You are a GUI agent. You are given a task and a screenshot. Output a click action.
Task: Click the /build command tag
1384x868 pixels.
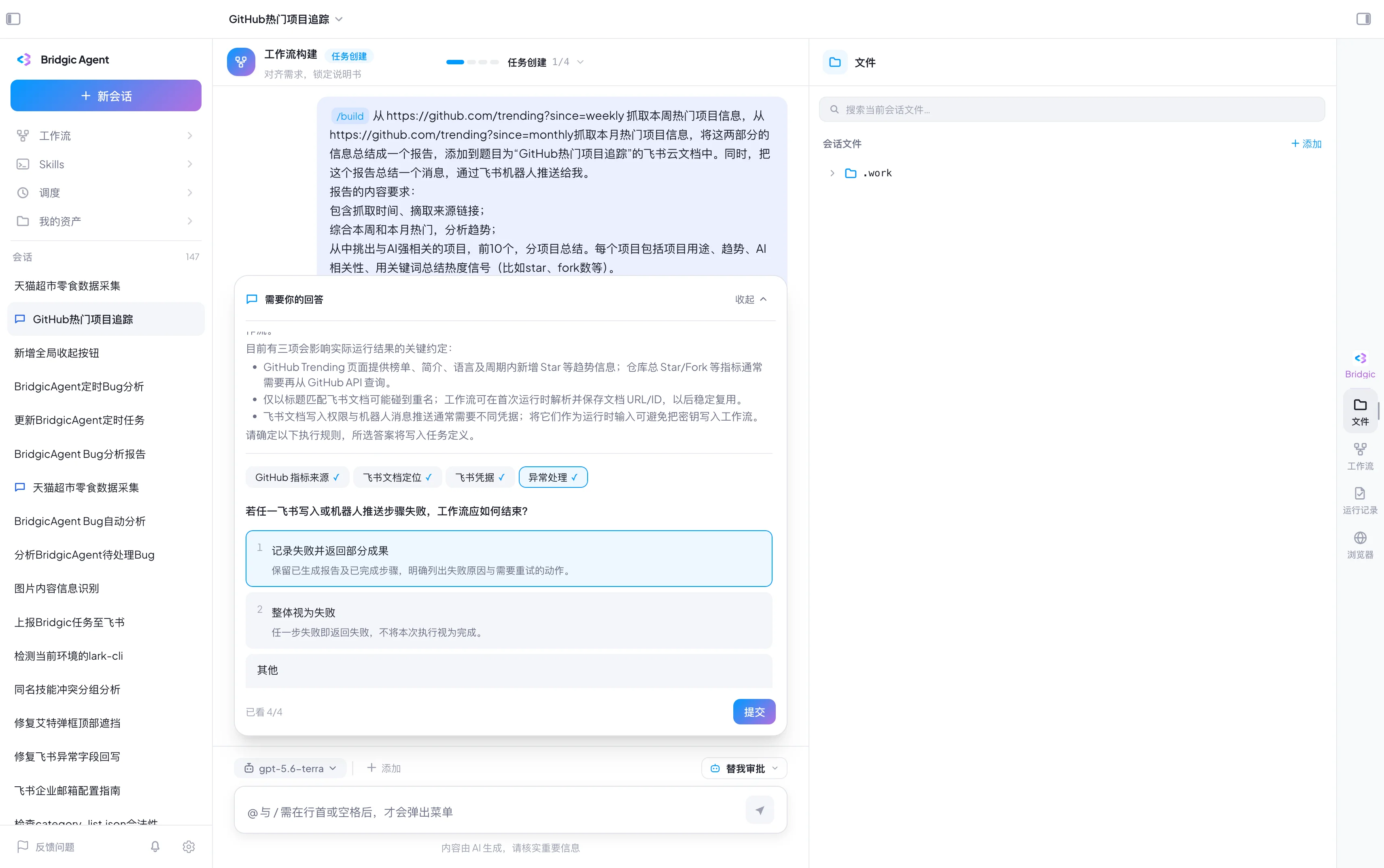(x=350, y=116)
